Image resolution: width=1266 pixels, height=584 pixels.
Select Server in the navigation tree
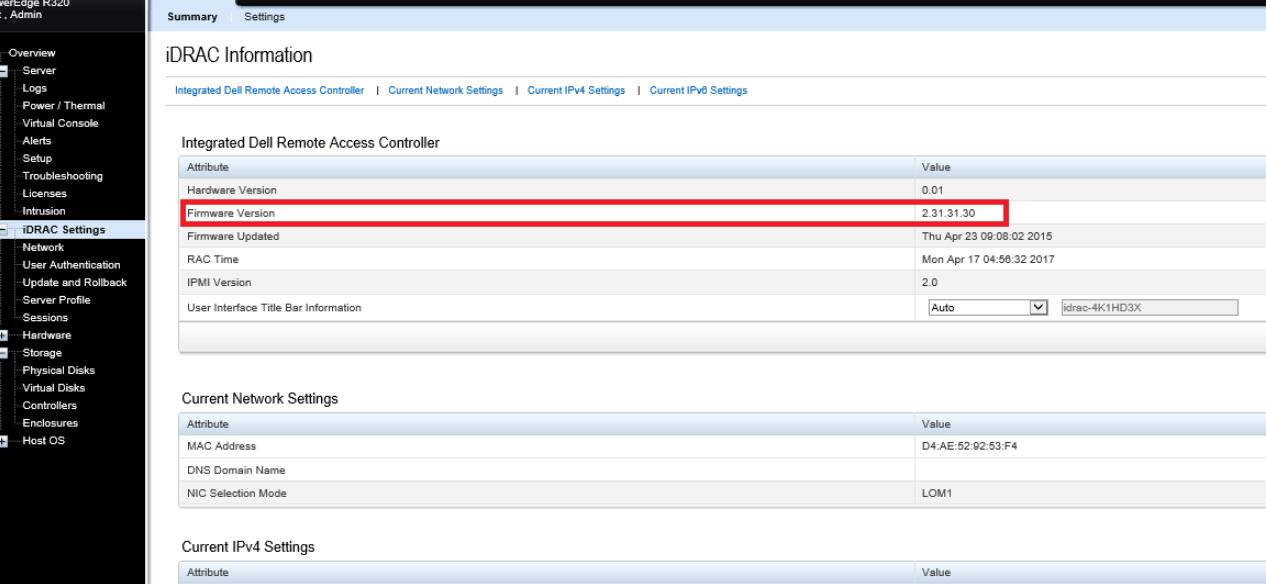[x=39, y=71]
